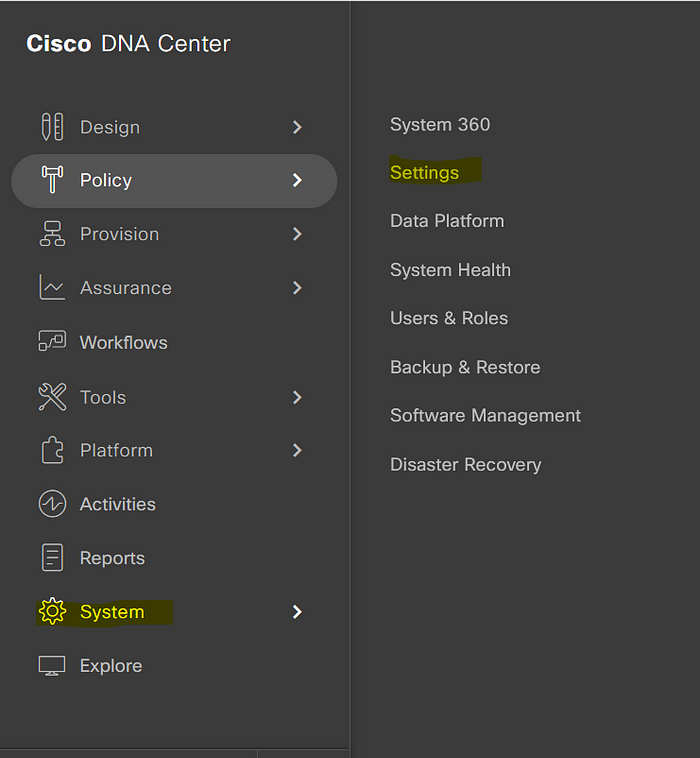Open Settings under System
The image size is (700, 758).
(424, 173)
